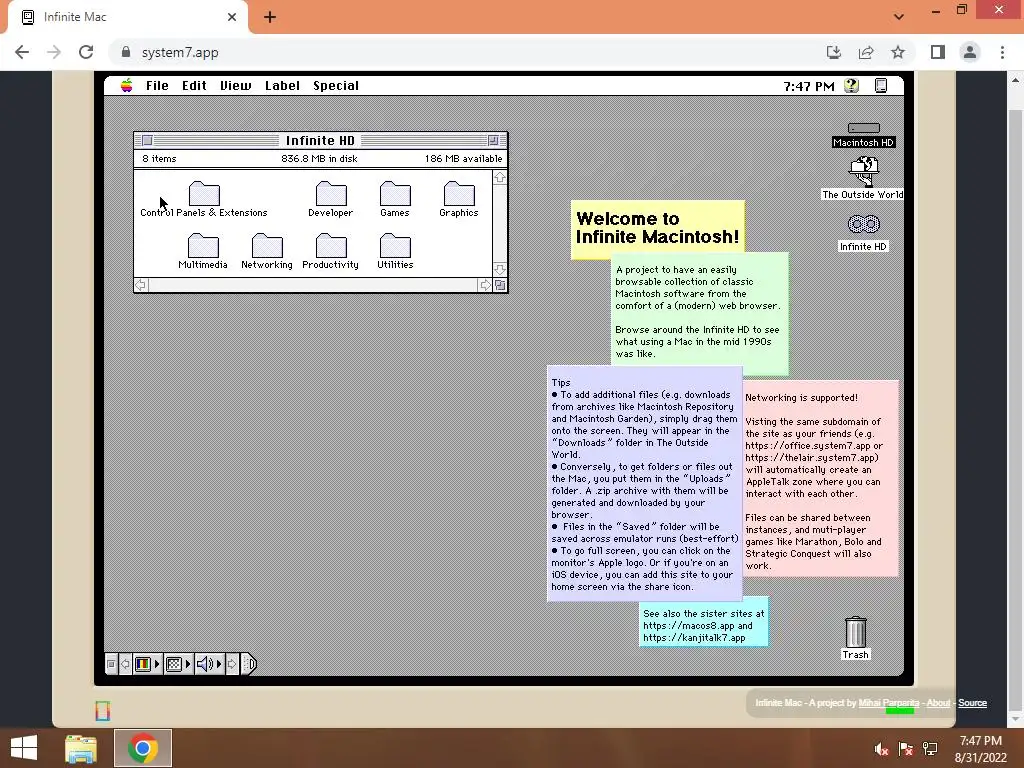Share this page icon

[866, 52]
